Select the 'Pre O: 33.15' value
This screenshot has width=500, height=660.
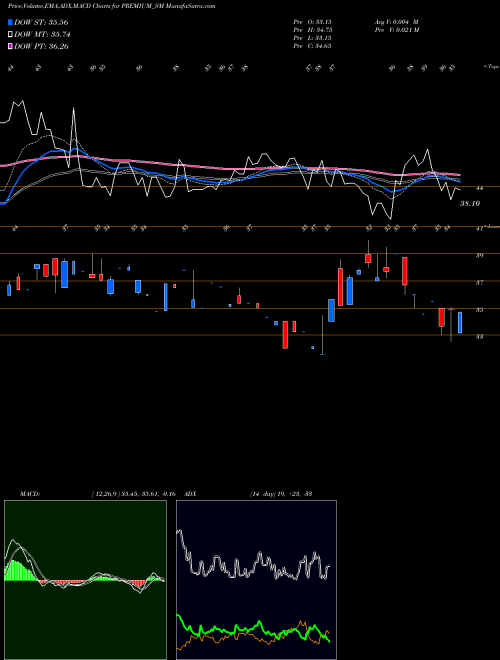click(x=312, y=22)
